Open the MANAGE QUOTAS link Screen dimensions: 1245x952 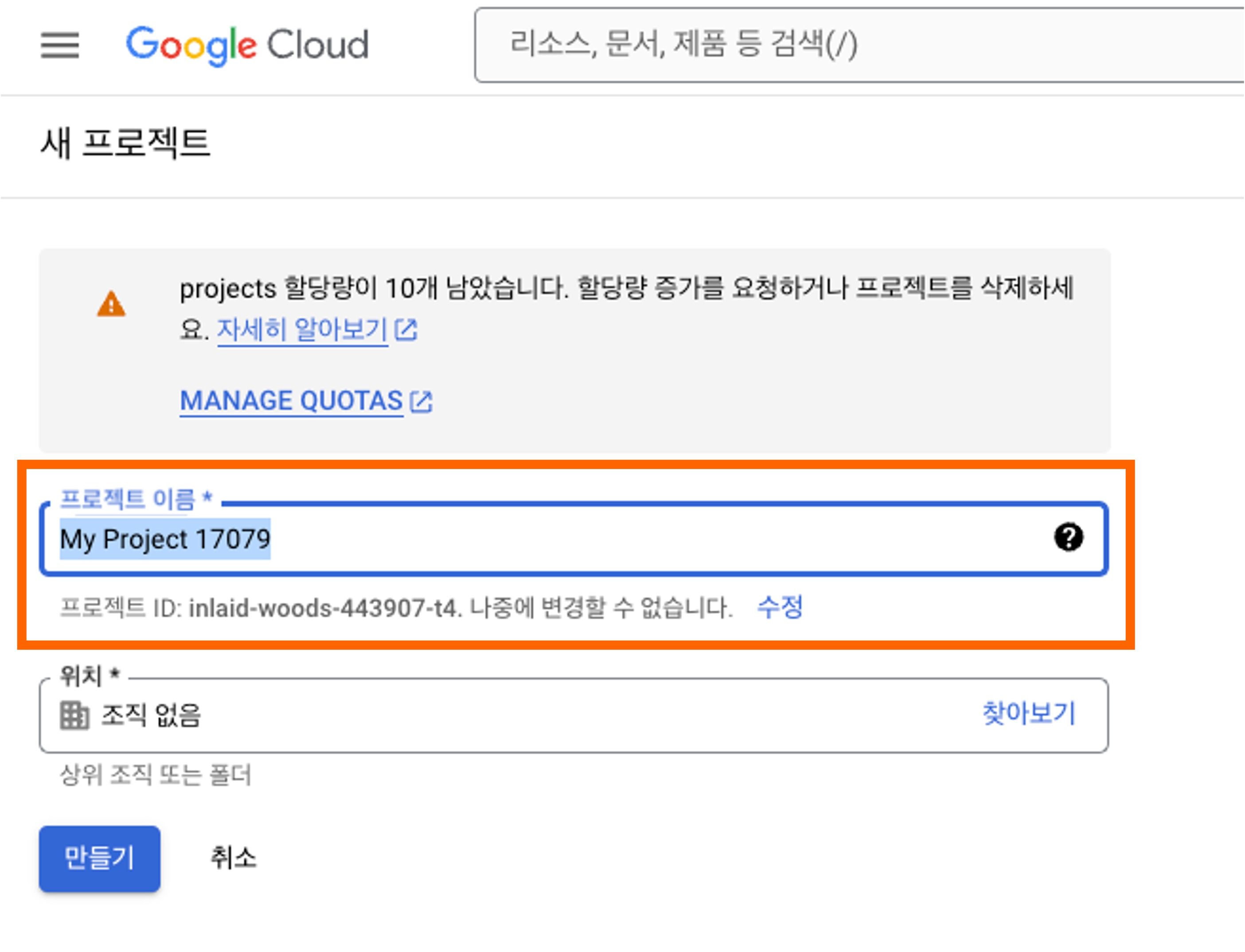point(291,401)
